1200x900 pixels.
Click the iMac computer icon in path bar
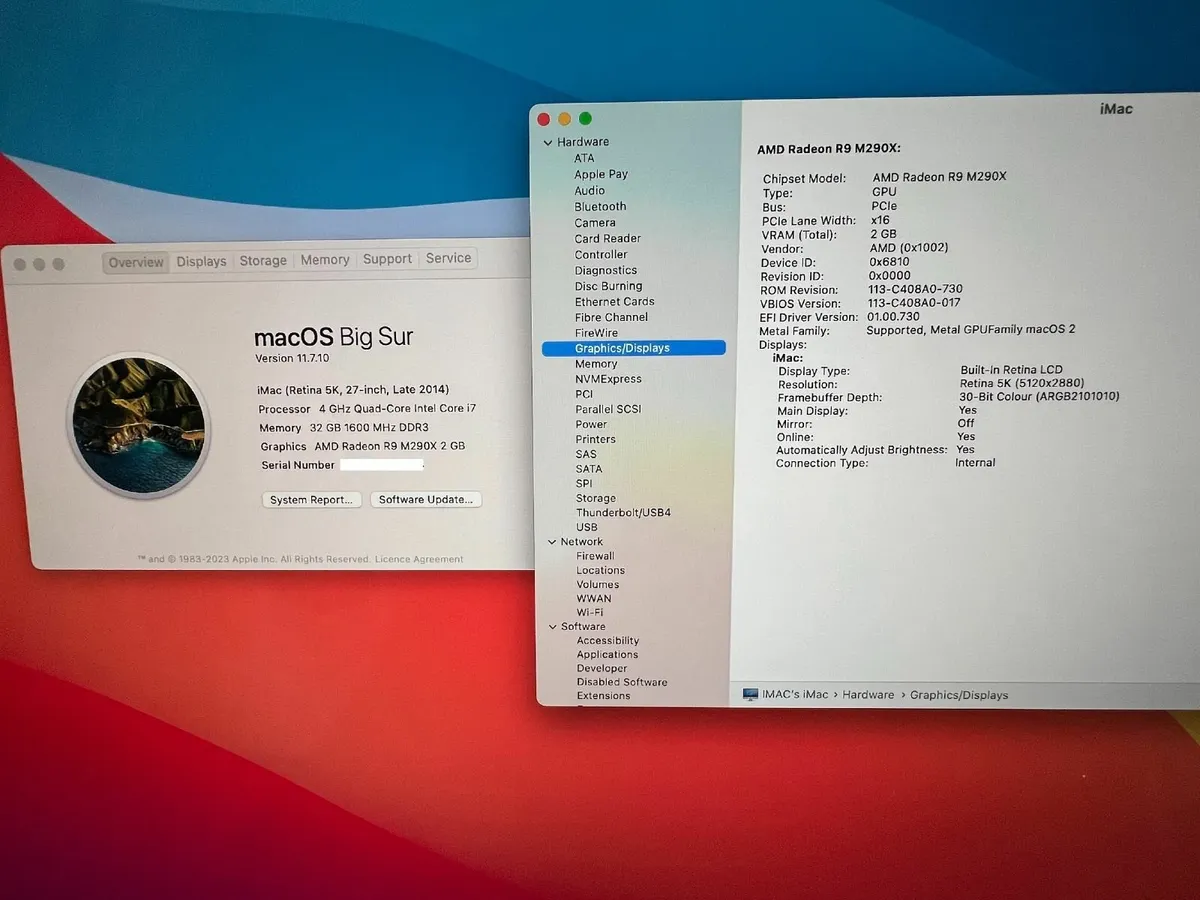tap(751, 694)
